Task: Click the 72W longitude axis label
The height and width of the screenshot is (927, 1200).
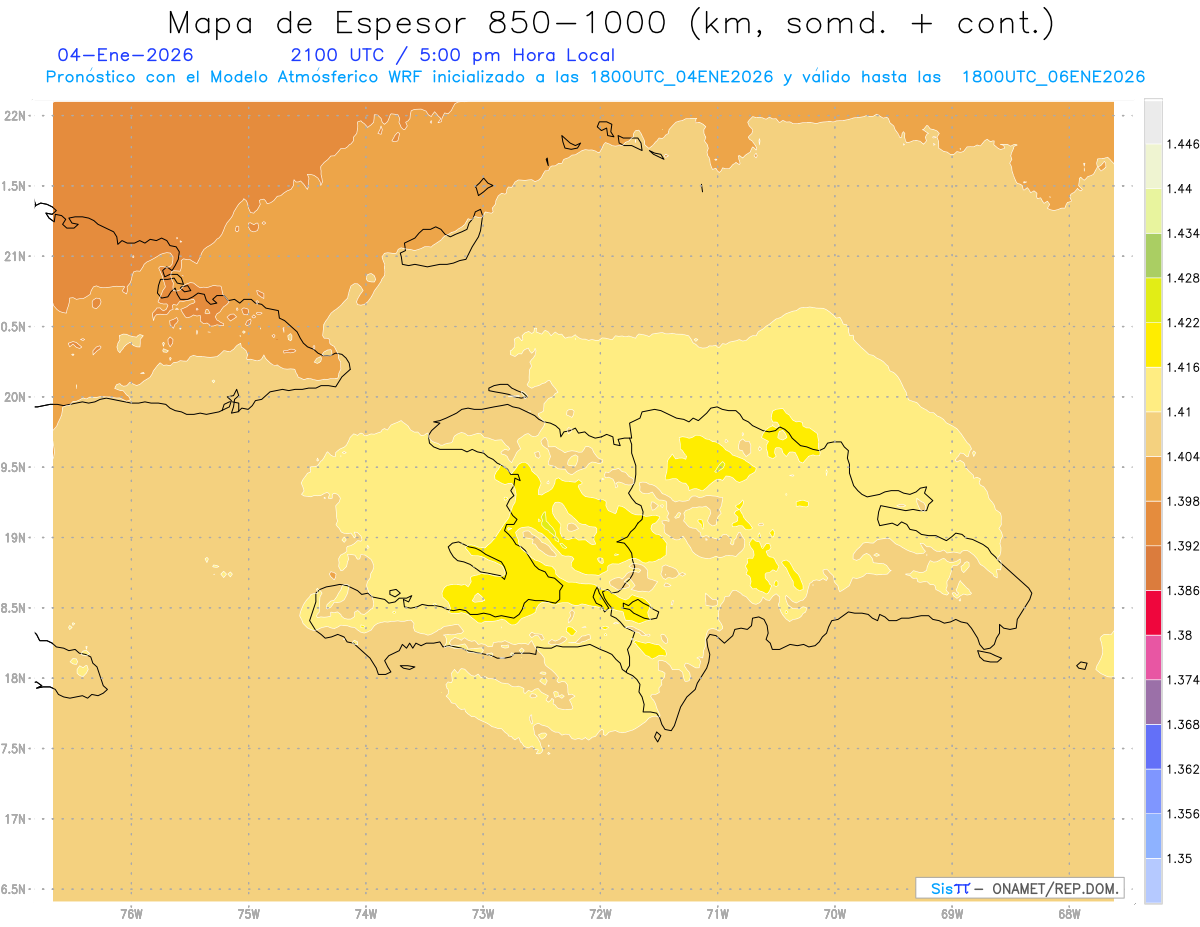Action: (x=600, y=913)
